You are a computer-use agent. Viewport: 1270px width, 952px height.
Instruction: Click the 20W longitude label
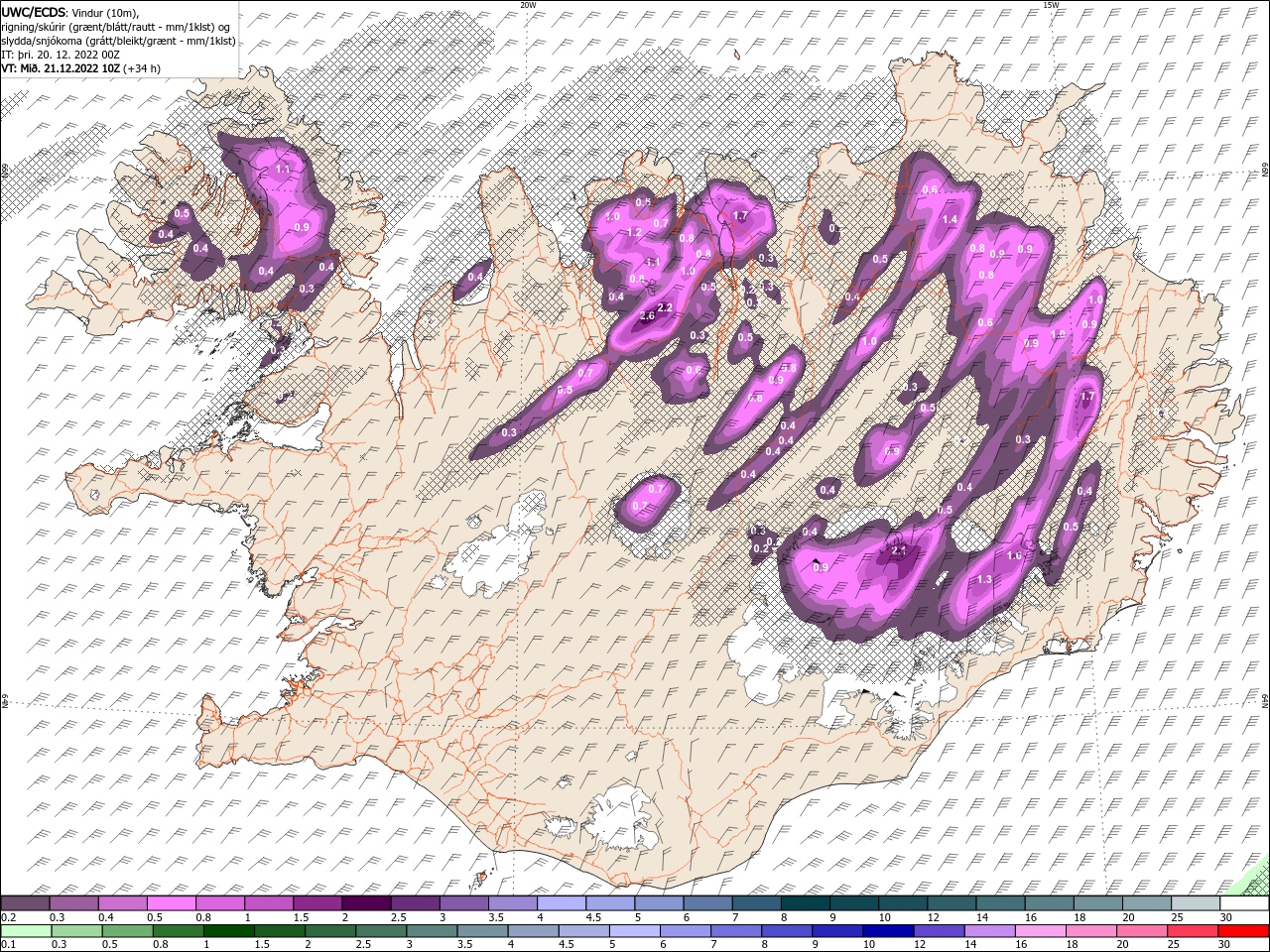[528, 5]
